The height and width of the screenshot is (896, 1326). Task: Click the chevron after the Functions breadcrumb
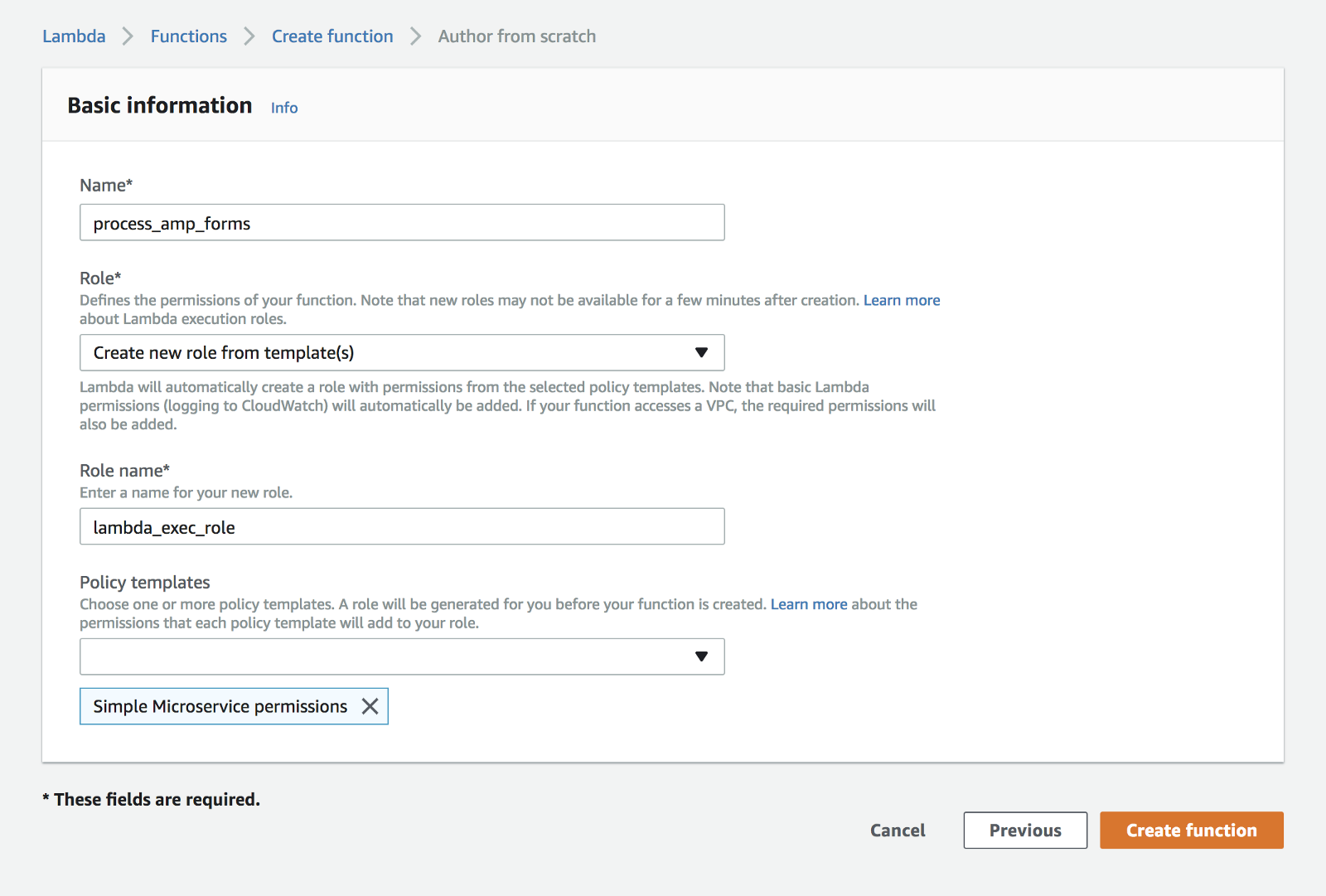pyautogui.click(x=249, y=36)
